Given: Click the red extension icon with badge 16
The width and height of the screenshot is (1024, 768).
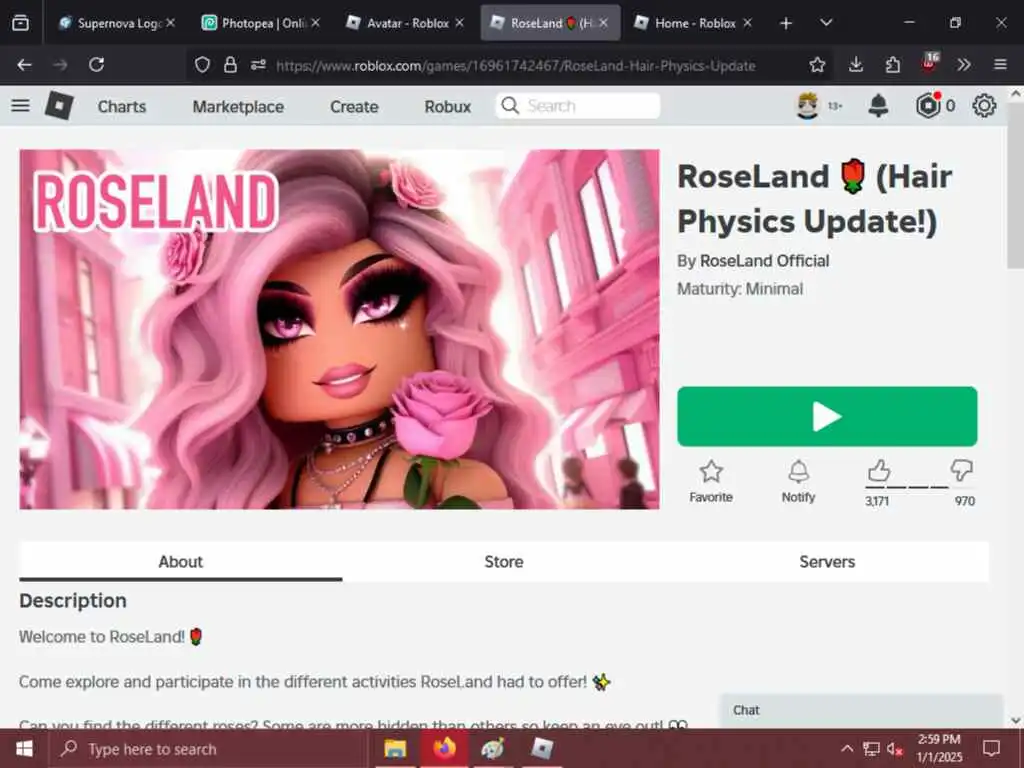Looking at the screenshot, I should (929, 63).
